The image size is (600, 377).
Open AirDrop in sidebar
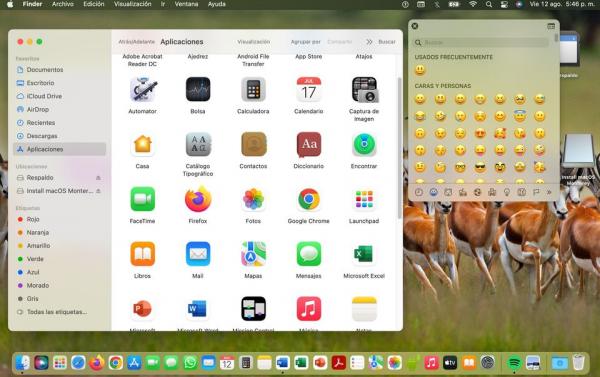point(59,109)
